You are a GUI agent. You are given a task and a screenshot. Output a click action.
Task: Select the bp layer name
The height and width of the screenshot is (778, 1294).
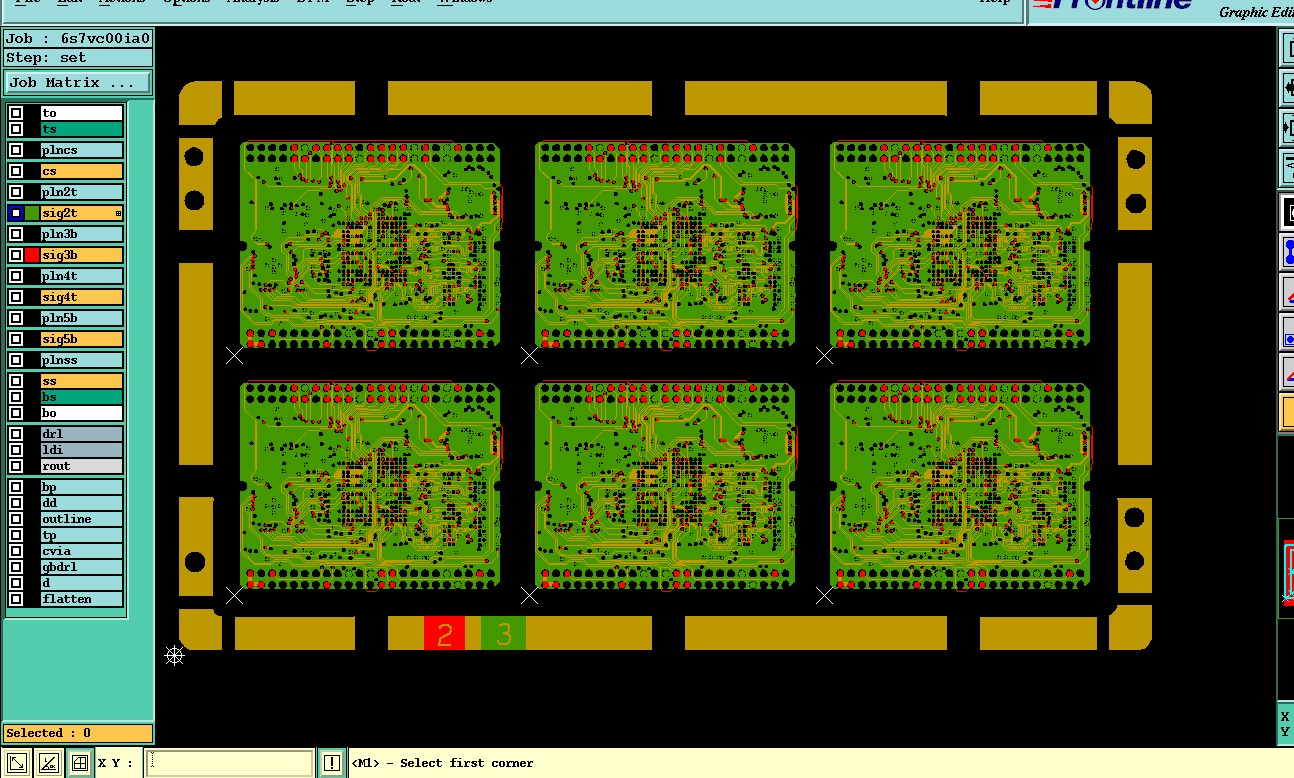click(x=81, y=487)
